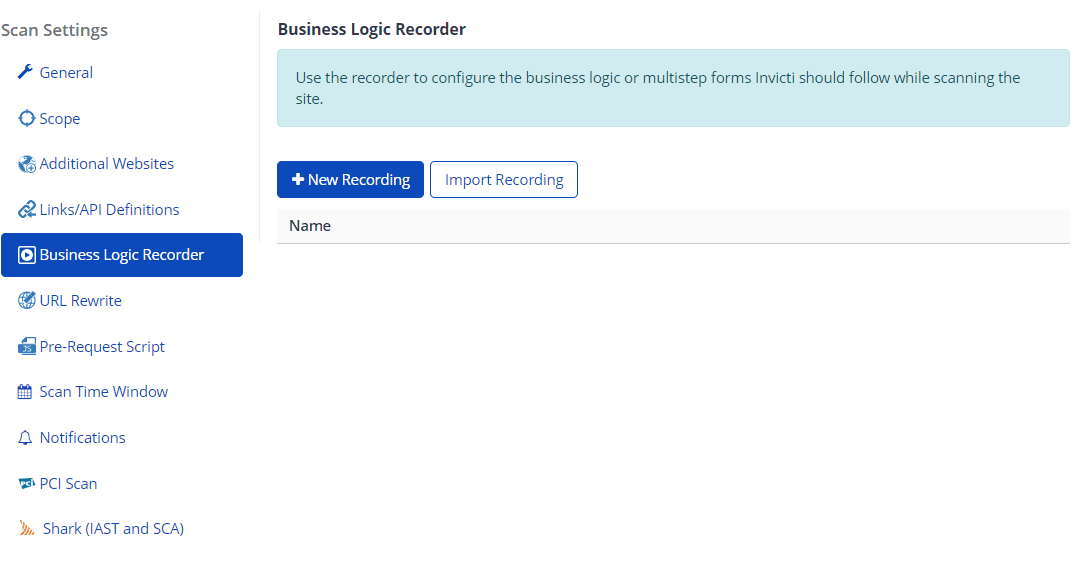Viewport: 1078px width, 562px height.
Task: Click the URL Rewrite globe-pencil icon
Action: pos(27,301)
